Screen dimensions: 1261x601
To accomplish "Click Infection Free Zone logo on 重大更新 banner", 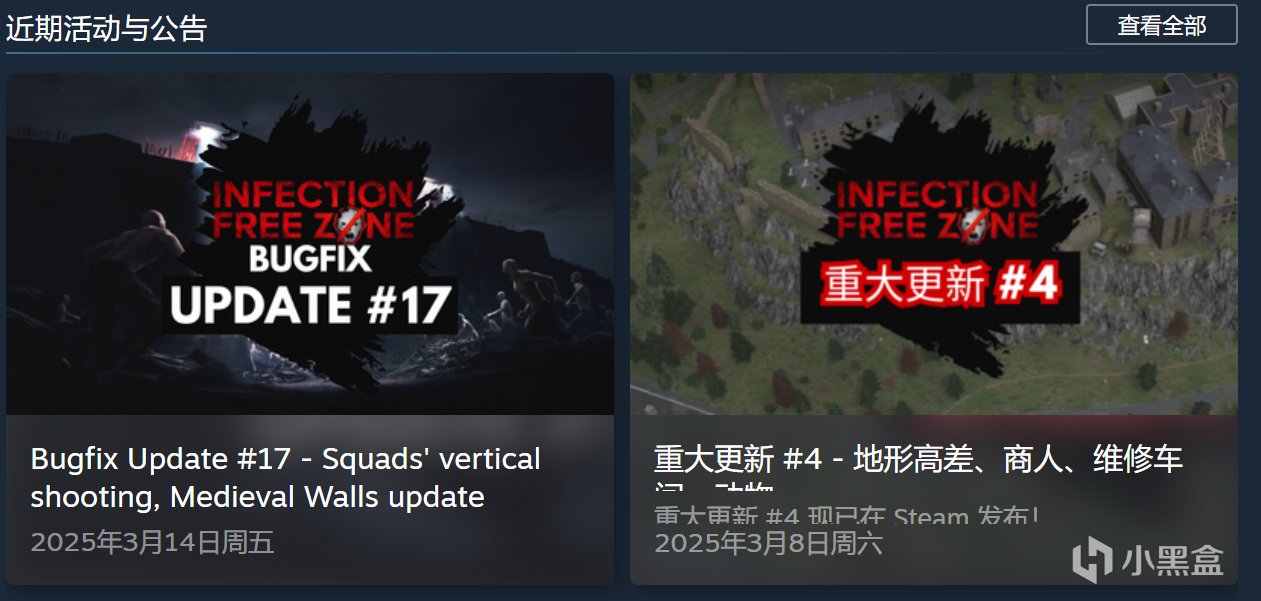I will point(936,209).
